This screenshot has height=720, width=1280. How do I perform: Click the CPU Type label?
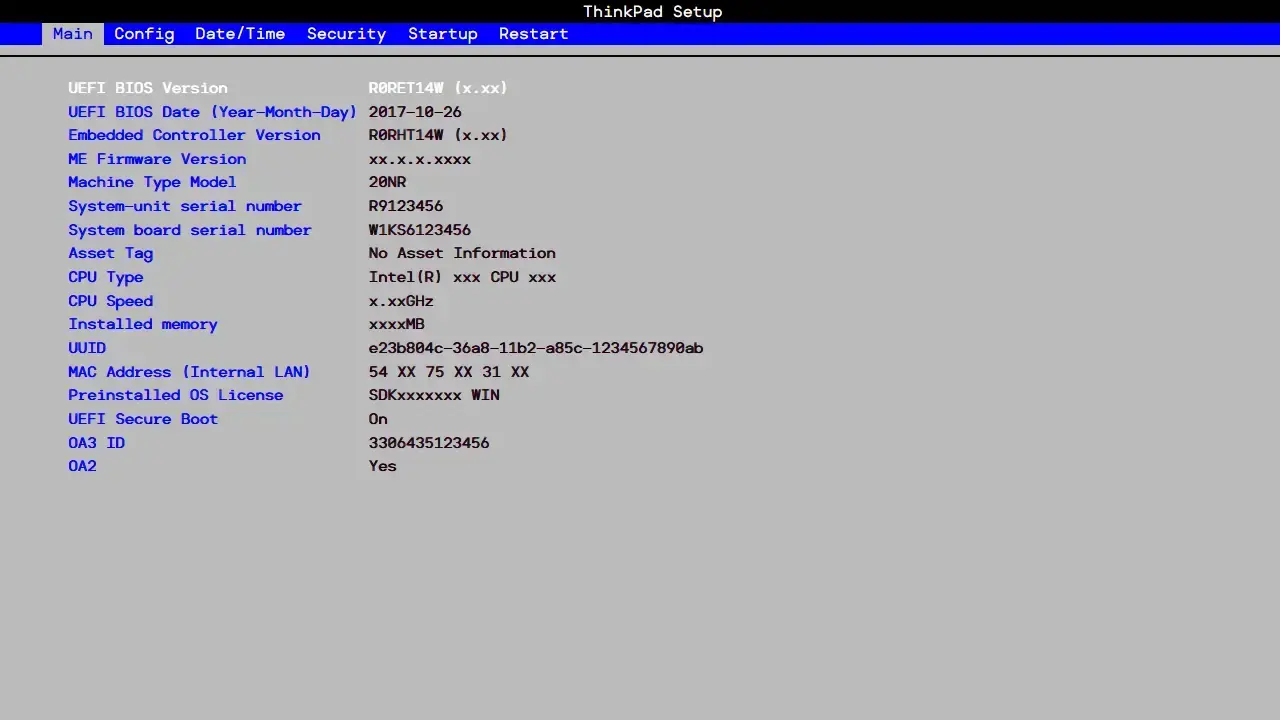[x=106, y=277]
